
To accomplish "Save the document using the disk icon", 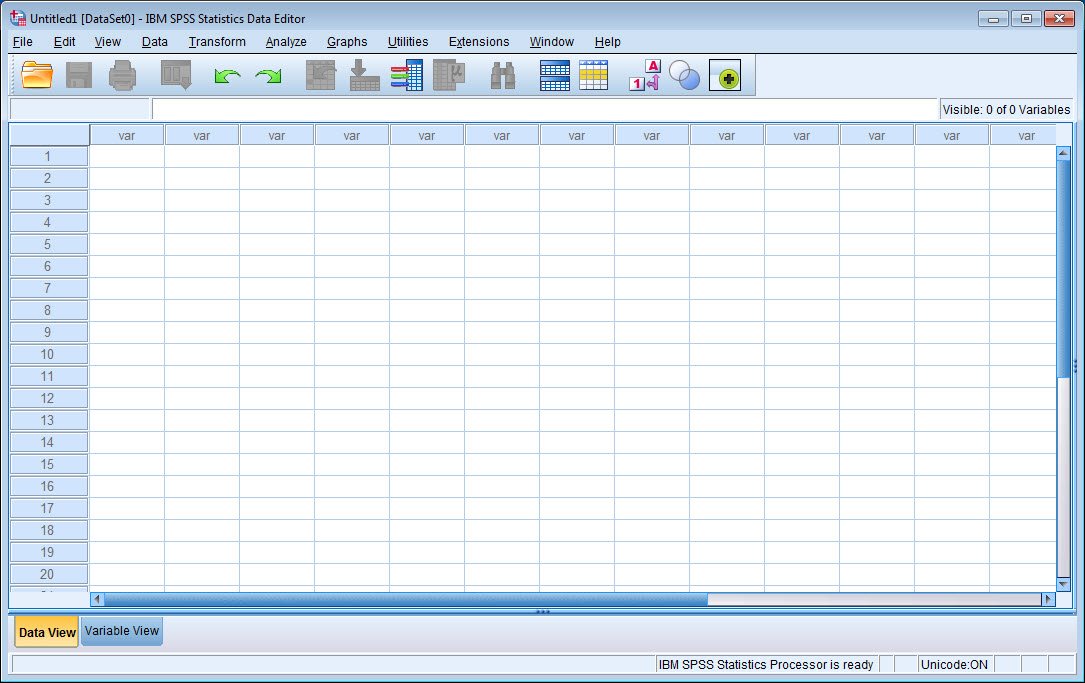I will [x=79, y=75].
